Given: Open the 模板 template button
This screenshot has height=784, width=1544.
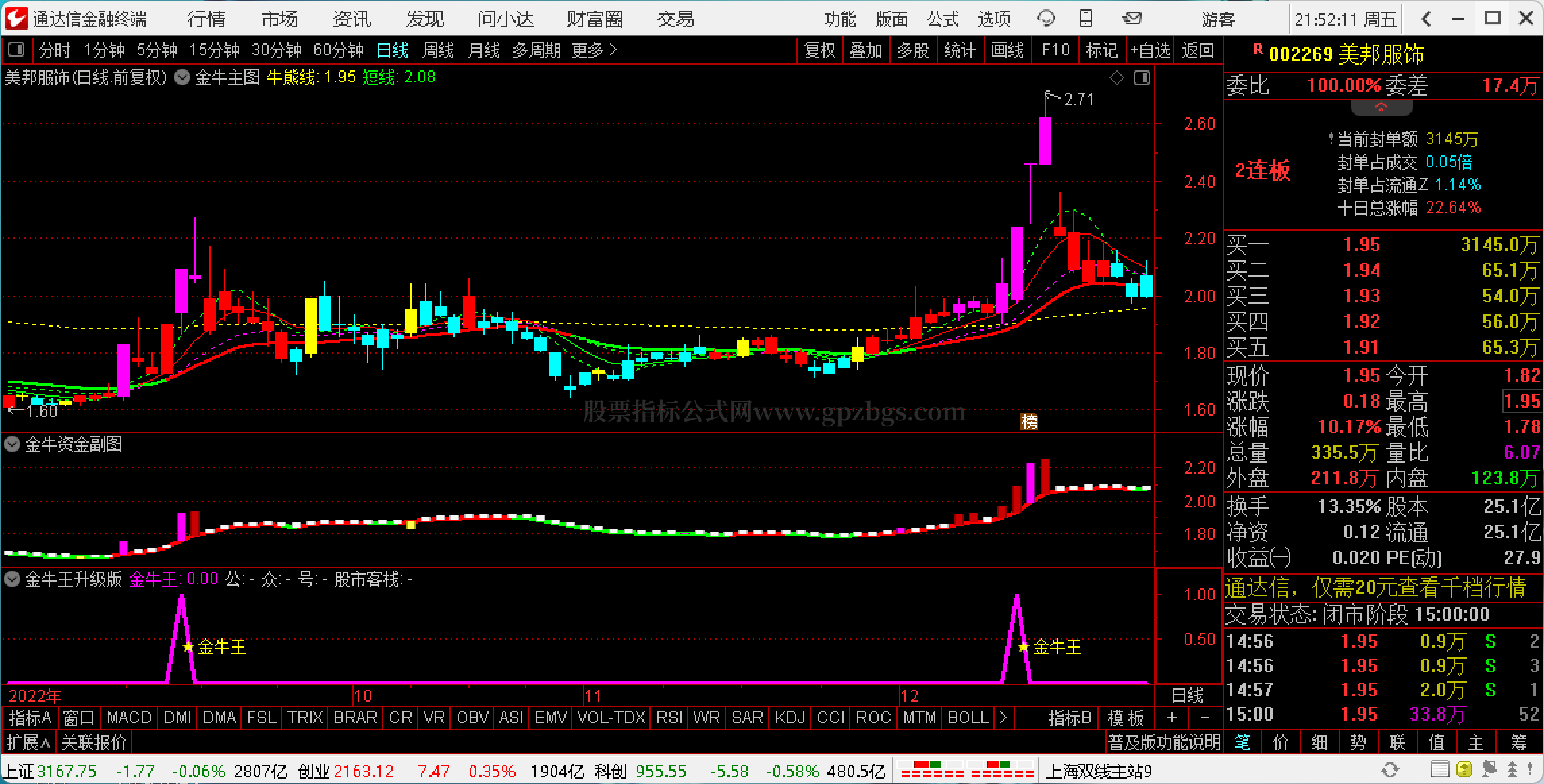Looking at the screenshot, I should coord(1126,718).
